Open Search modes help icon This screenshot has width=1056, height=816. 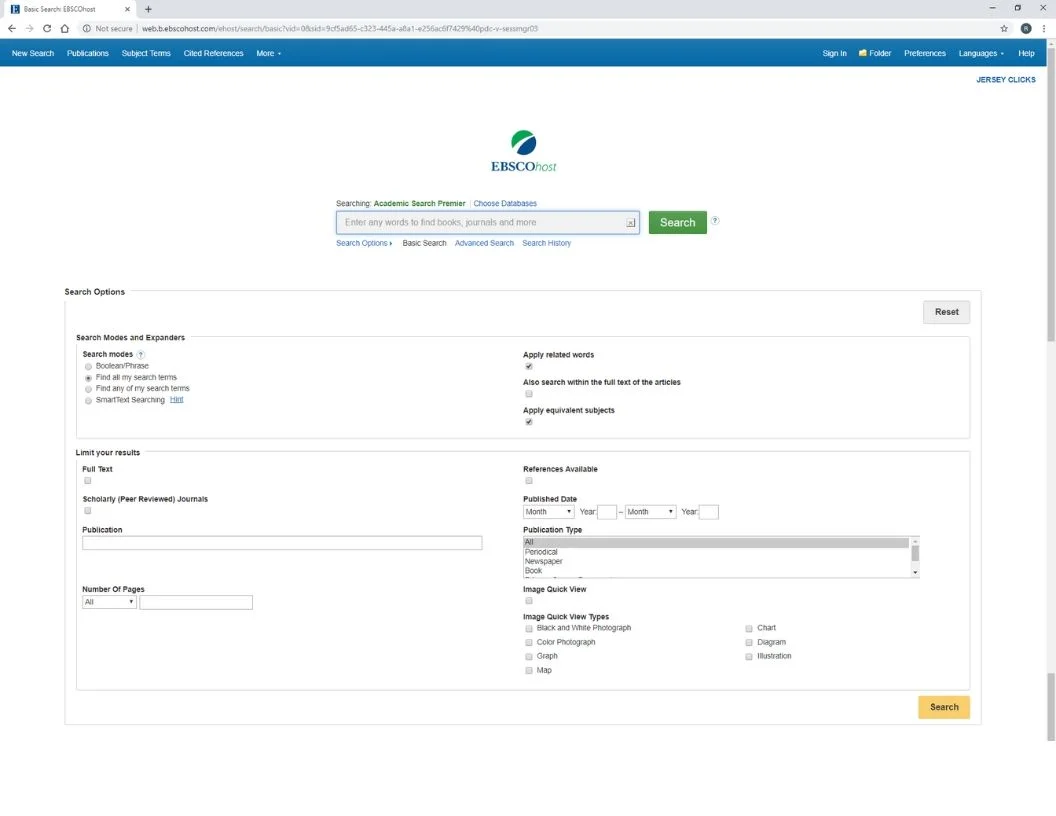[x=141, y=354]
